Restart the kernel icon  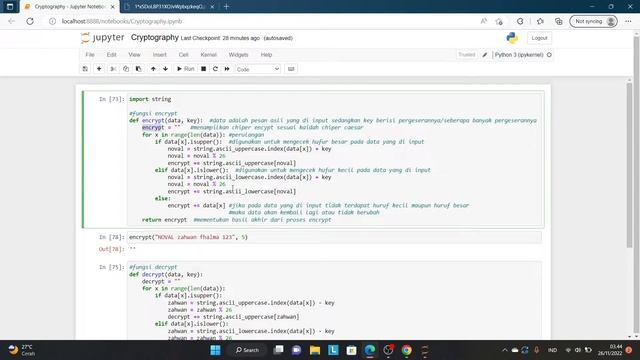pos(215,69)
